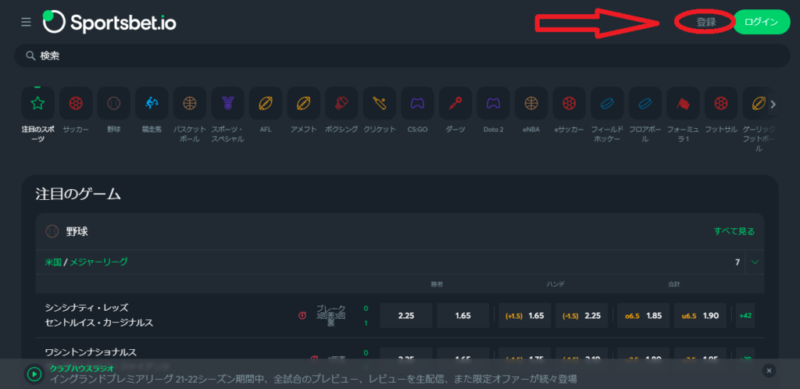Click the 野球 section header title
Image resolution: width=800 pixels, height=389 pixels.
(x=77, y=231)
